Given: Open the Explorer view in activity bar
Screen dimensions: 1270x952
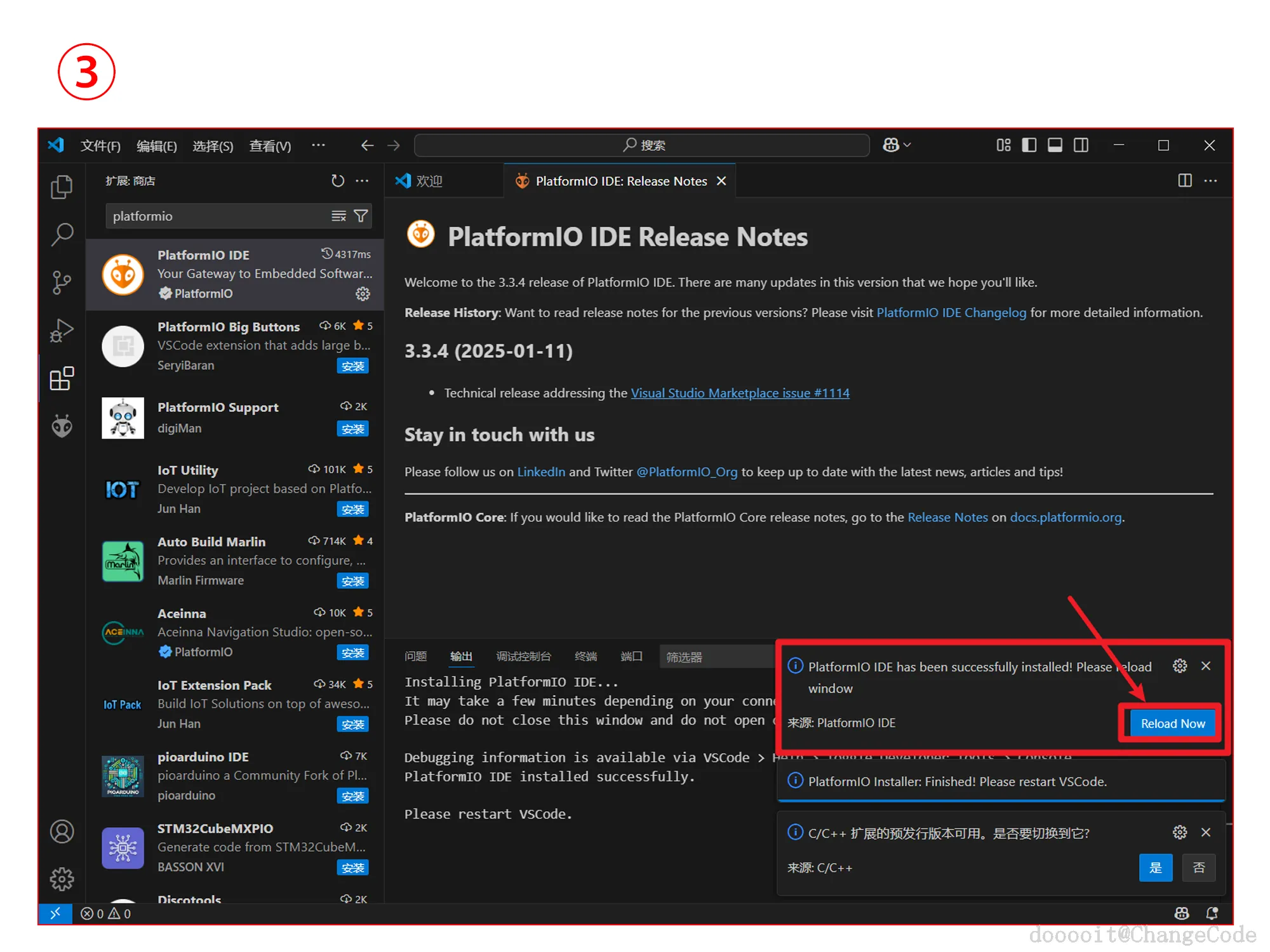Looking at the screenshot, I should [x=62, y=187].
